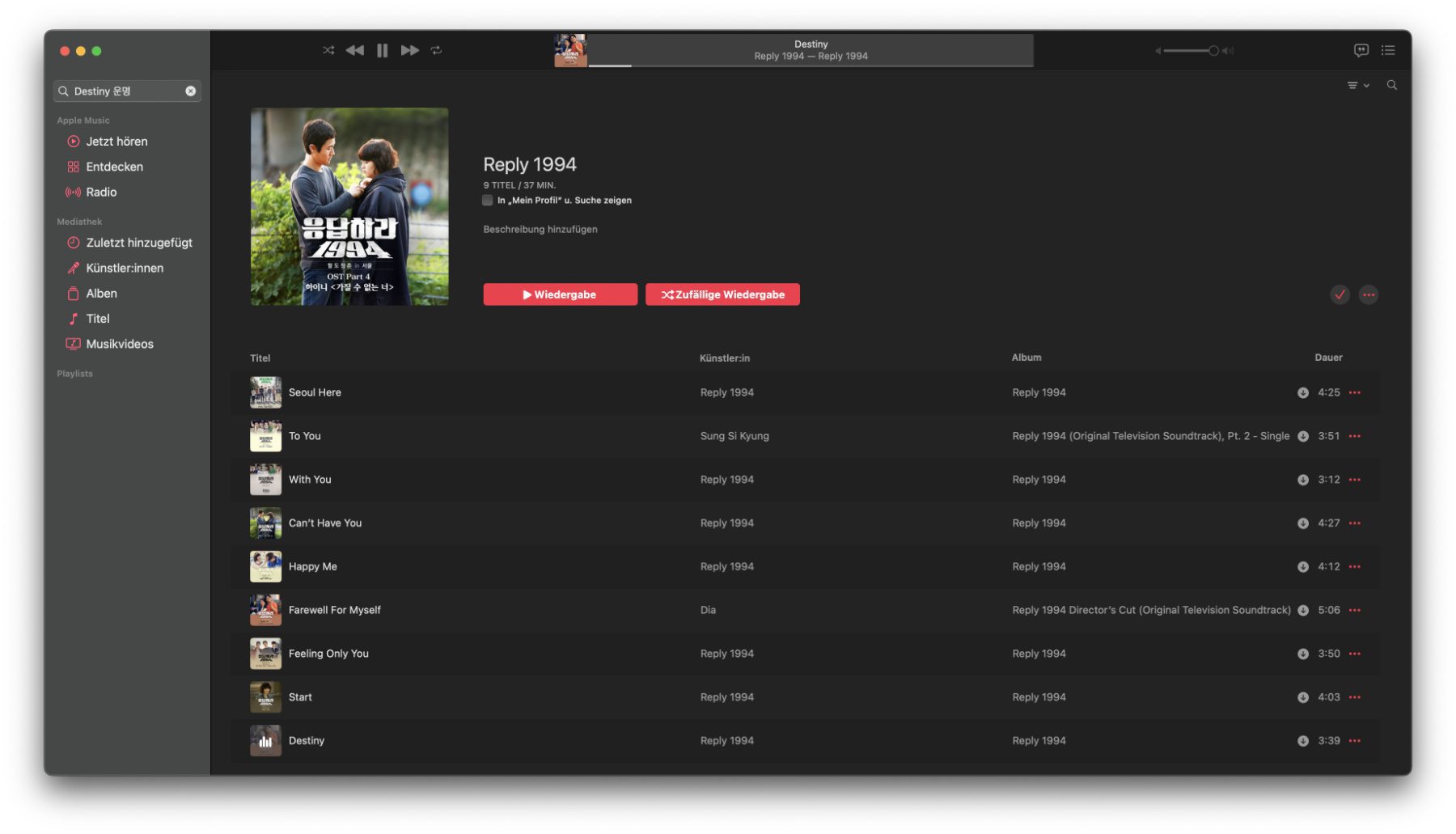Click the Wiedergabe button
Screen dimensions: 1456x834
[x=560, y=294]
